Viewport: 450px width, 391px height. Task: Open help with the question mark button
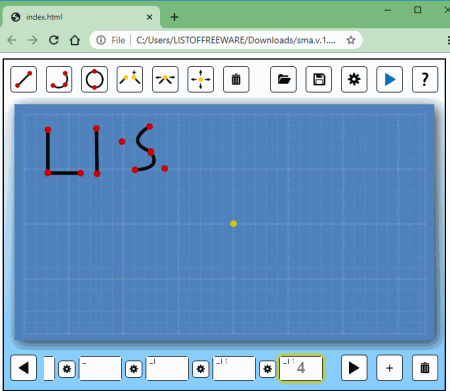click(x=425, y=79)
